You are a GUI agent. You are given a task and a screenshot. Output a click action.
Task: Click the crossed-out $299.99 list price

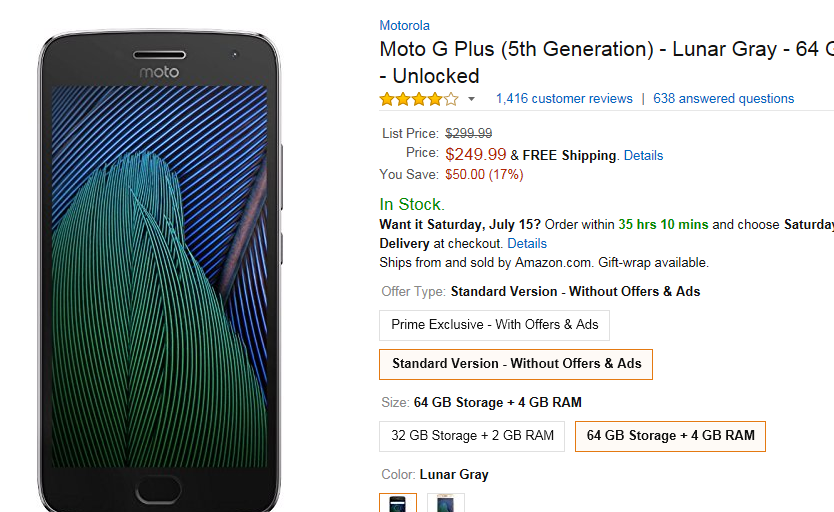(x=469, y=133)
